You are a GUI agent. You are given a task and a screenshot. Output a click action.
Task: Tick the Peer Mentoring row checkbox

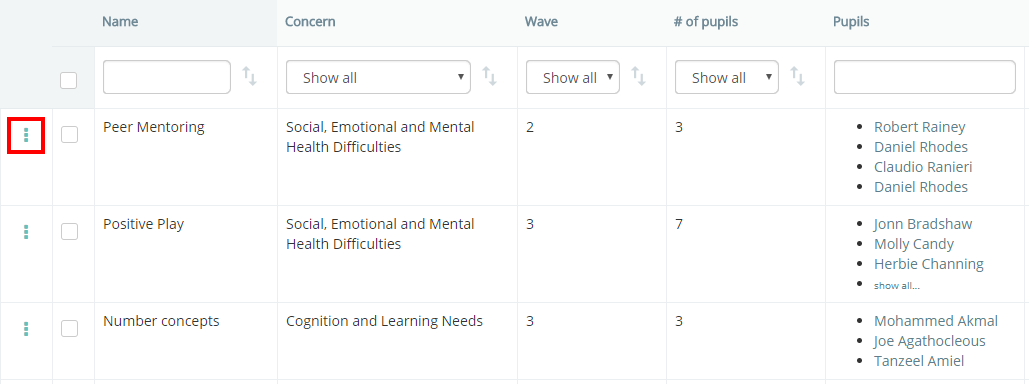tap(69, 135)
